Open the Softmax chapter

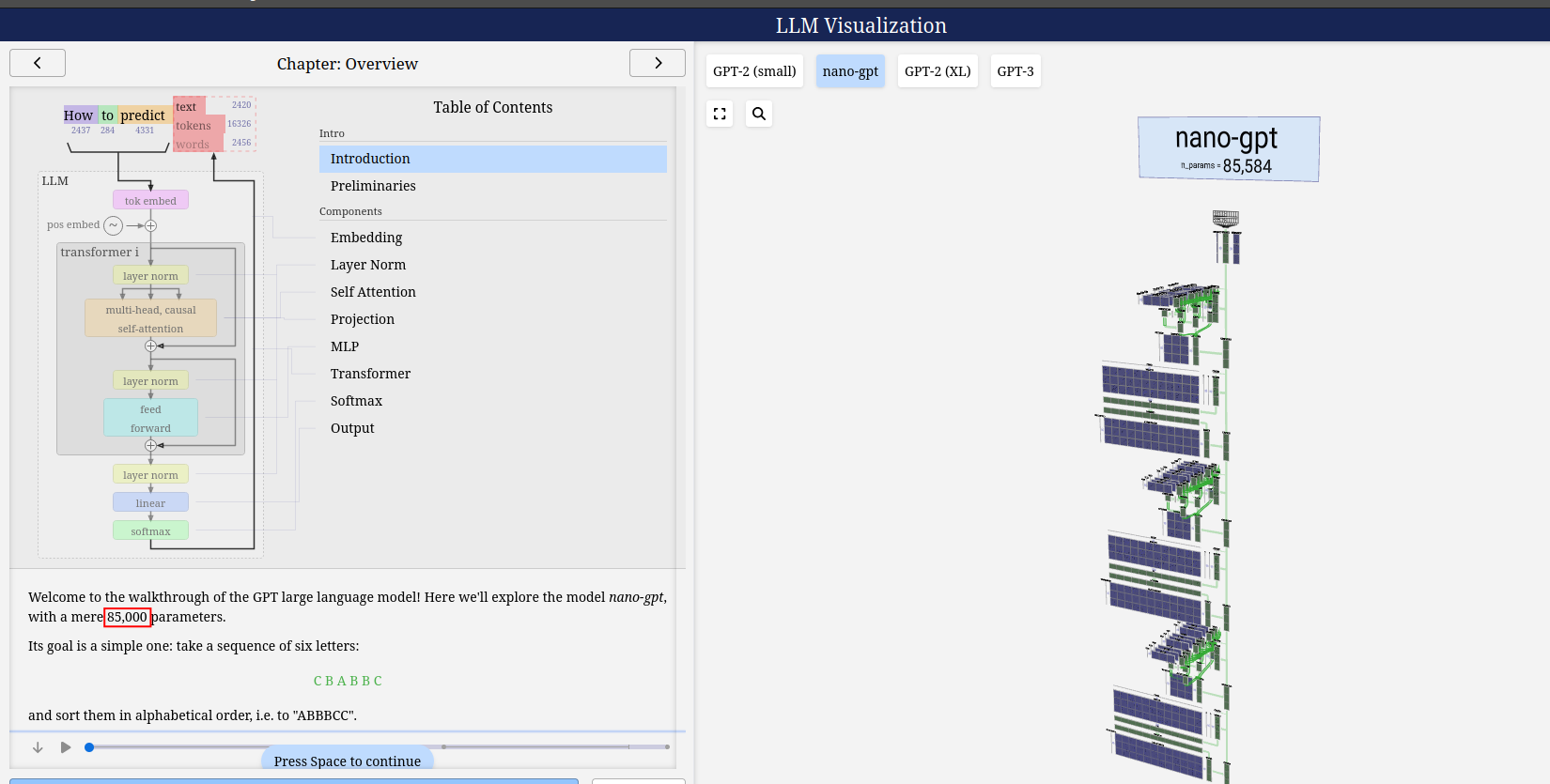pyautogui.click(x=493, y=401)
